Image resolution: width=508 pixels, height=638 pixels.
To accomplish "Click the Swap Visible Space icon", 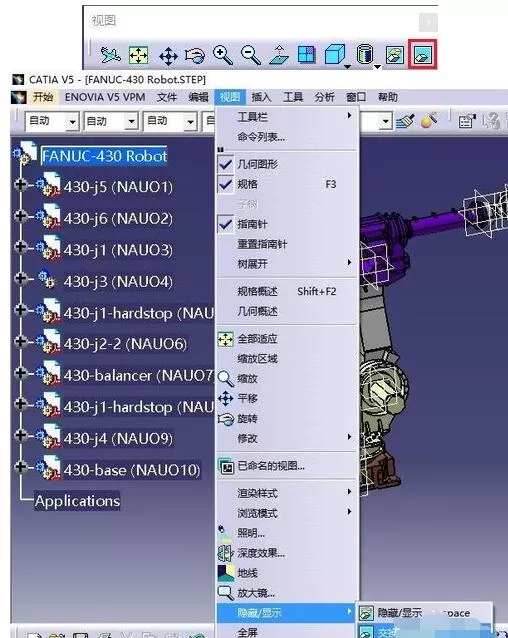I will coord(423,55).
